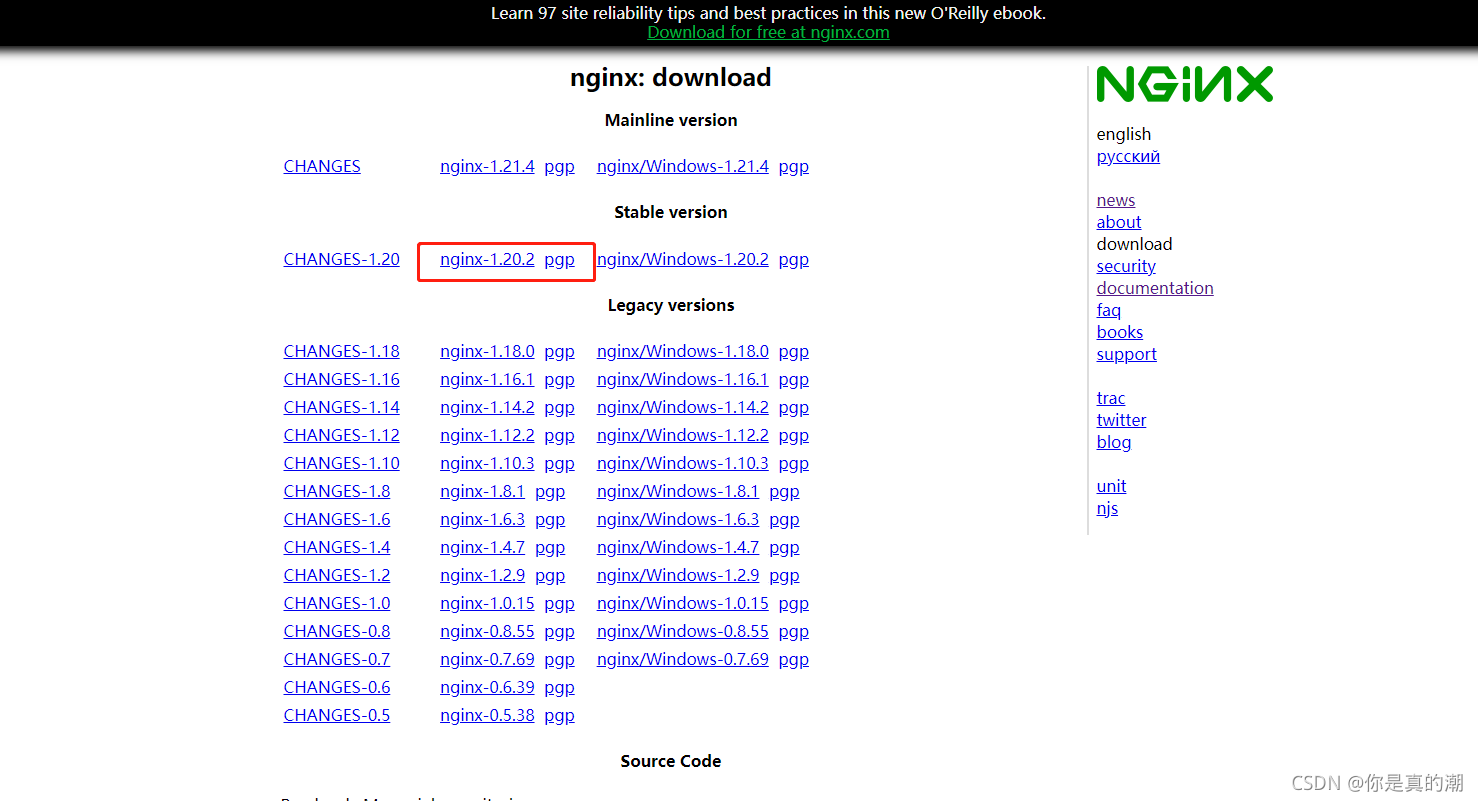
Task: Download nginx-0.5.38 source
Action: click(487, 715)
